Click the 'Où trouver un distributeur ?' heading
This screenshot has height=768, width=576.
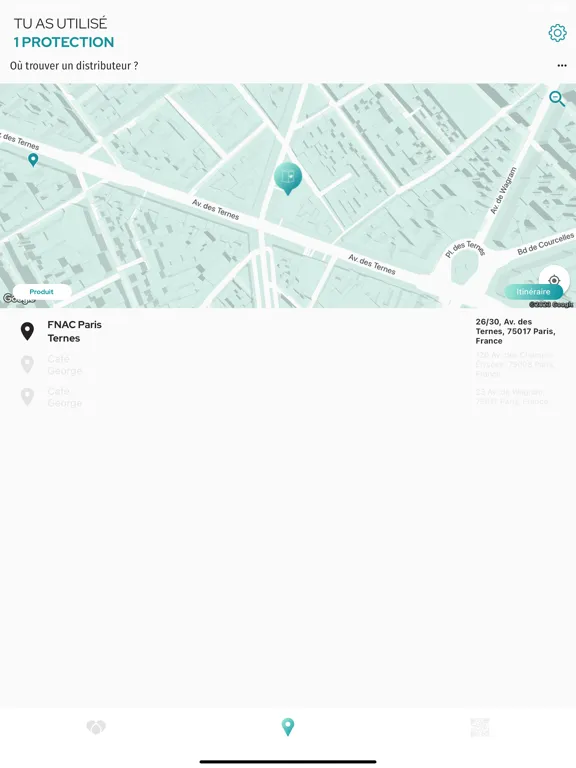(x=74, y=66)
